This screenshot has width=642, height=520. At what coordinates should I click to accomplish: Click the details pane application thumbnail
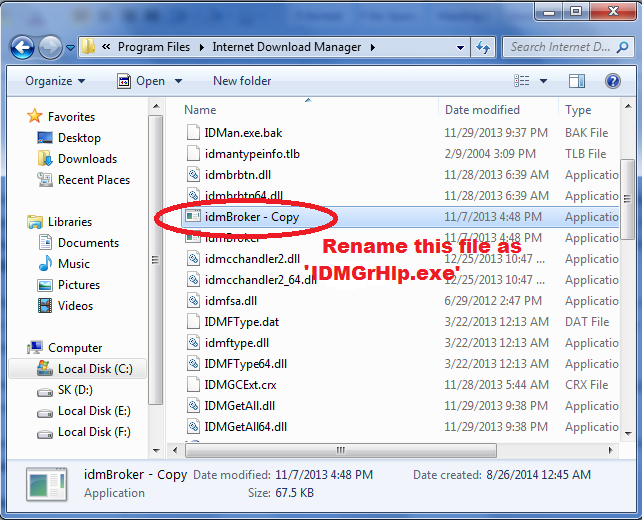pyautogui.click(x=47, y=484)
